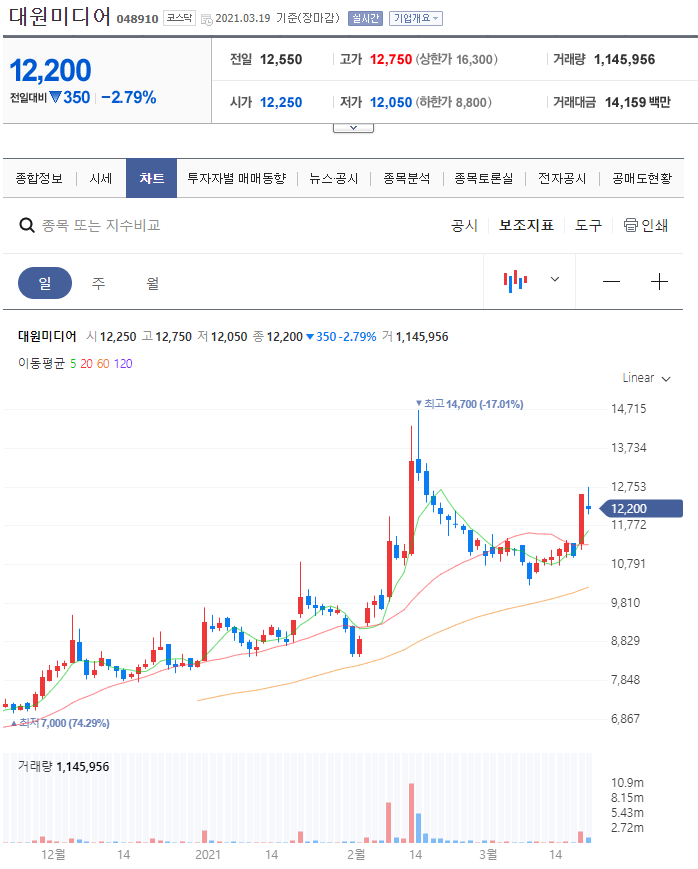Click the search magnifier icon
This screenshot has width=698, height=869.
point(27,226)
